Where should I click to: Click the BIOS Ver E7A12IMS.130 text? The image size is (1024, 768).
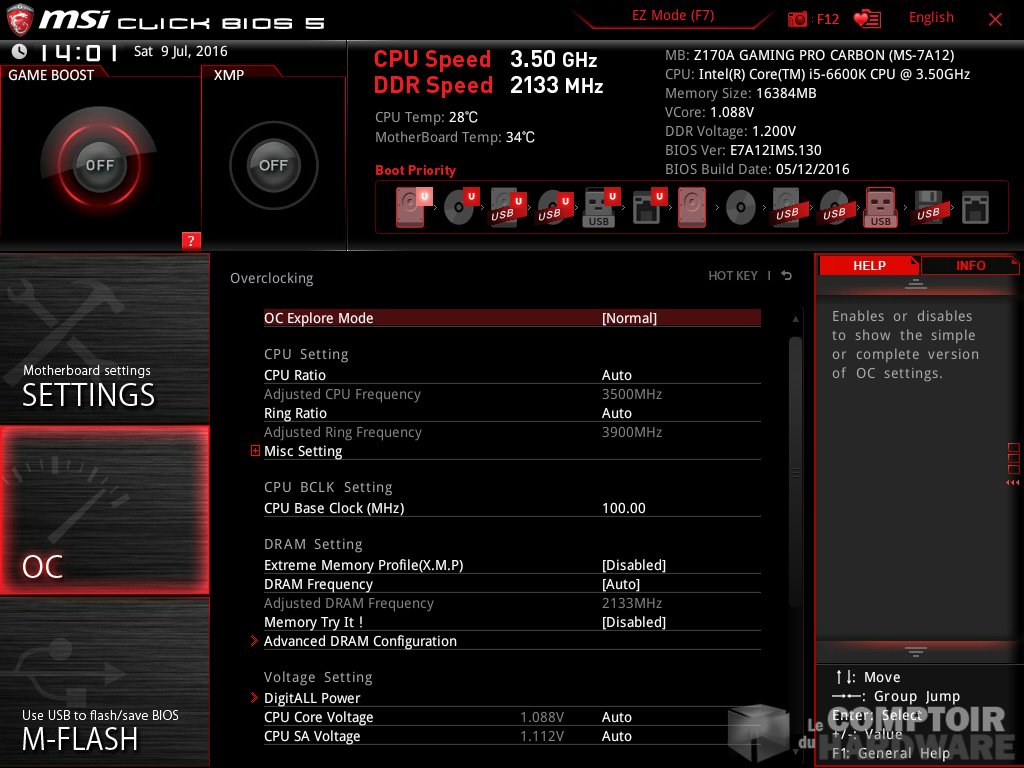[x=743, y=150]
